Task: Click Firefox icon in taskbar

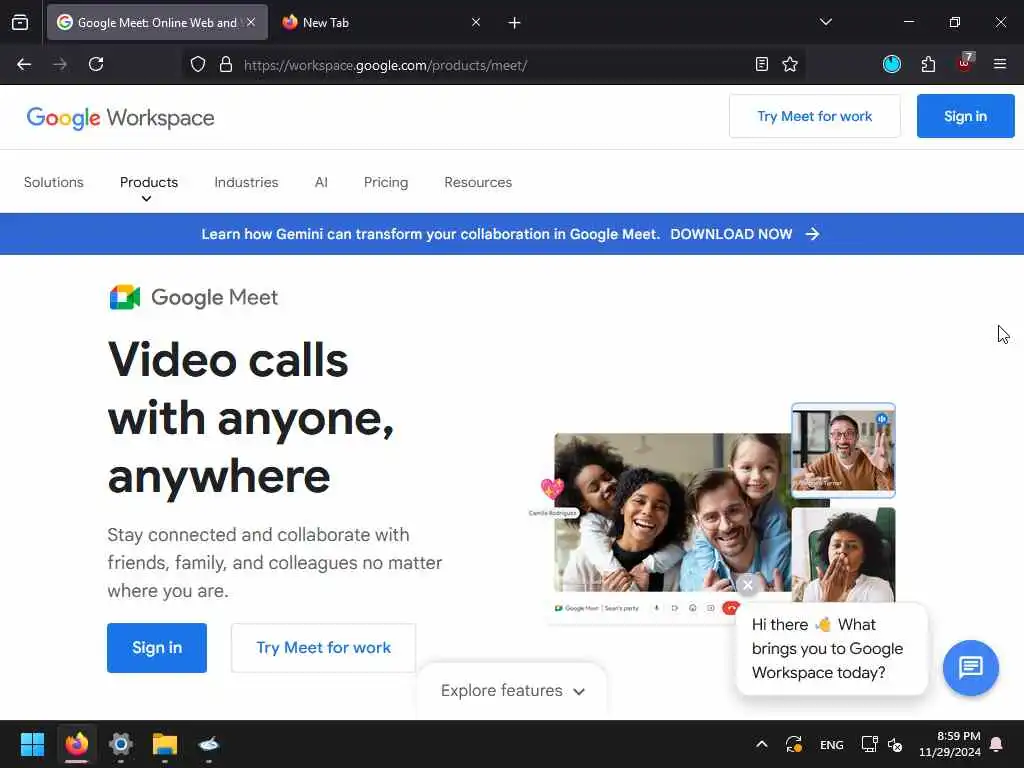Action: (x=76, y=744)
